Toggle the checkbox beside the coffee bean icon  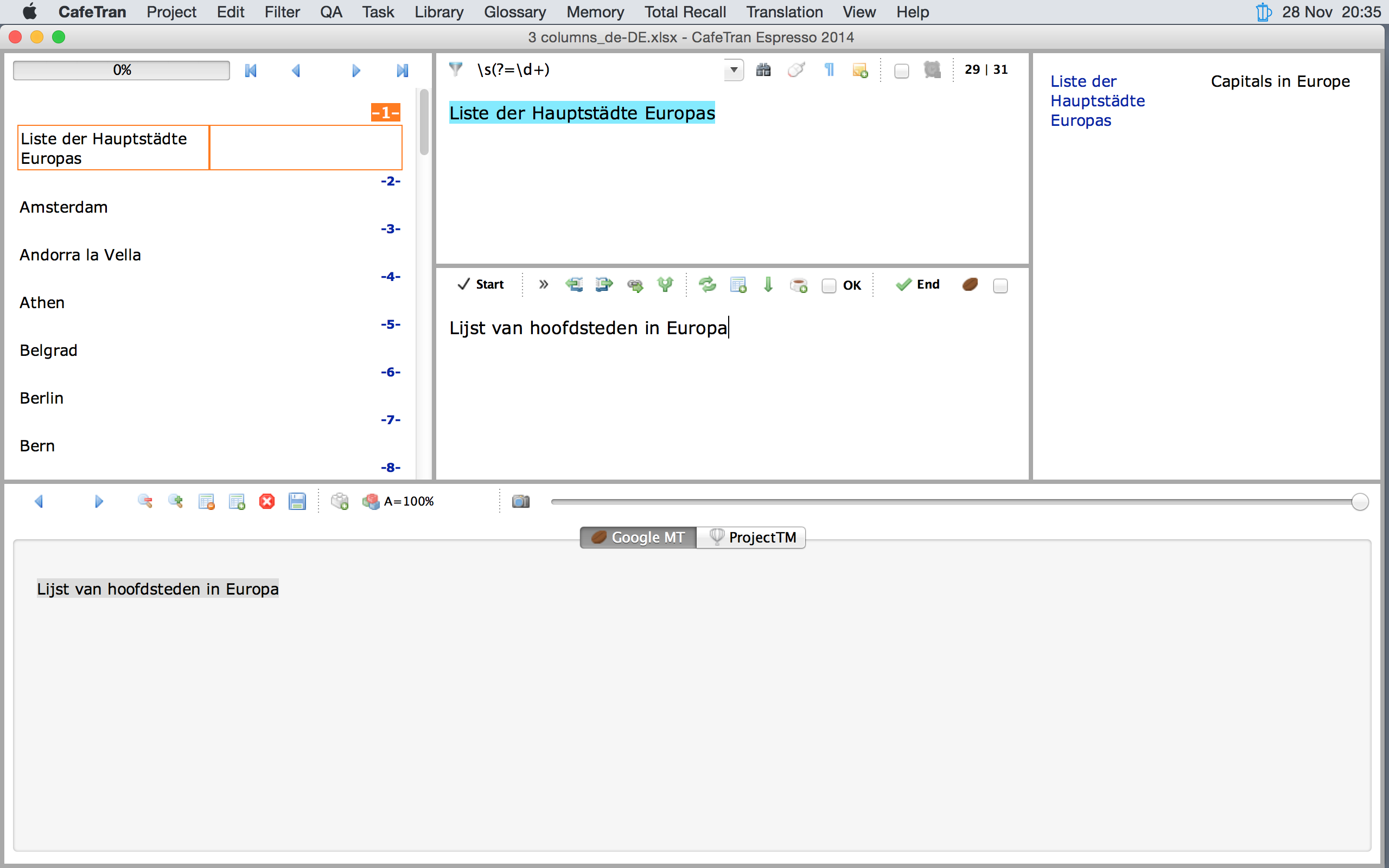1000,285
